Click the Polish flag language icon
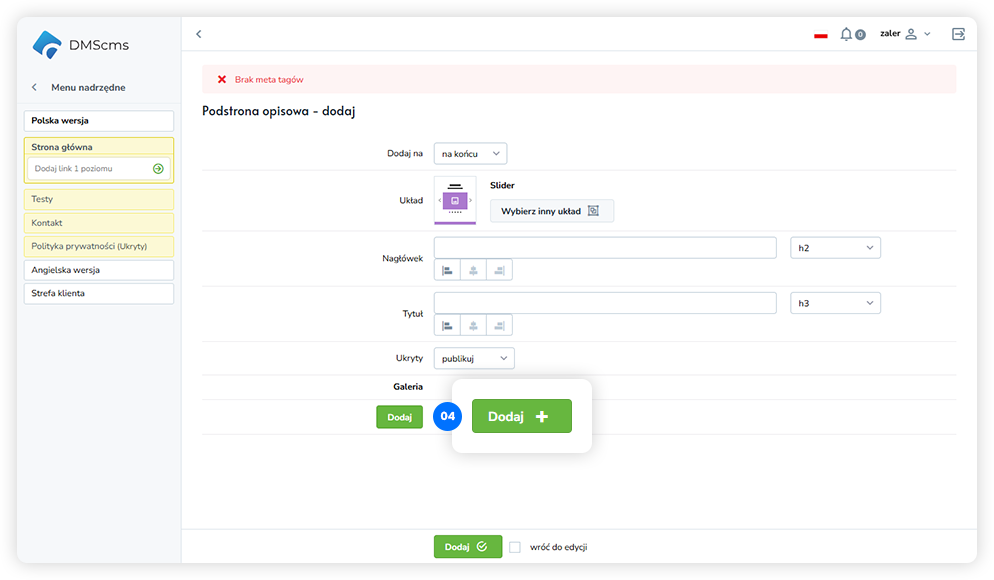Viewport: 994px width, 580px height. (821, 35)
